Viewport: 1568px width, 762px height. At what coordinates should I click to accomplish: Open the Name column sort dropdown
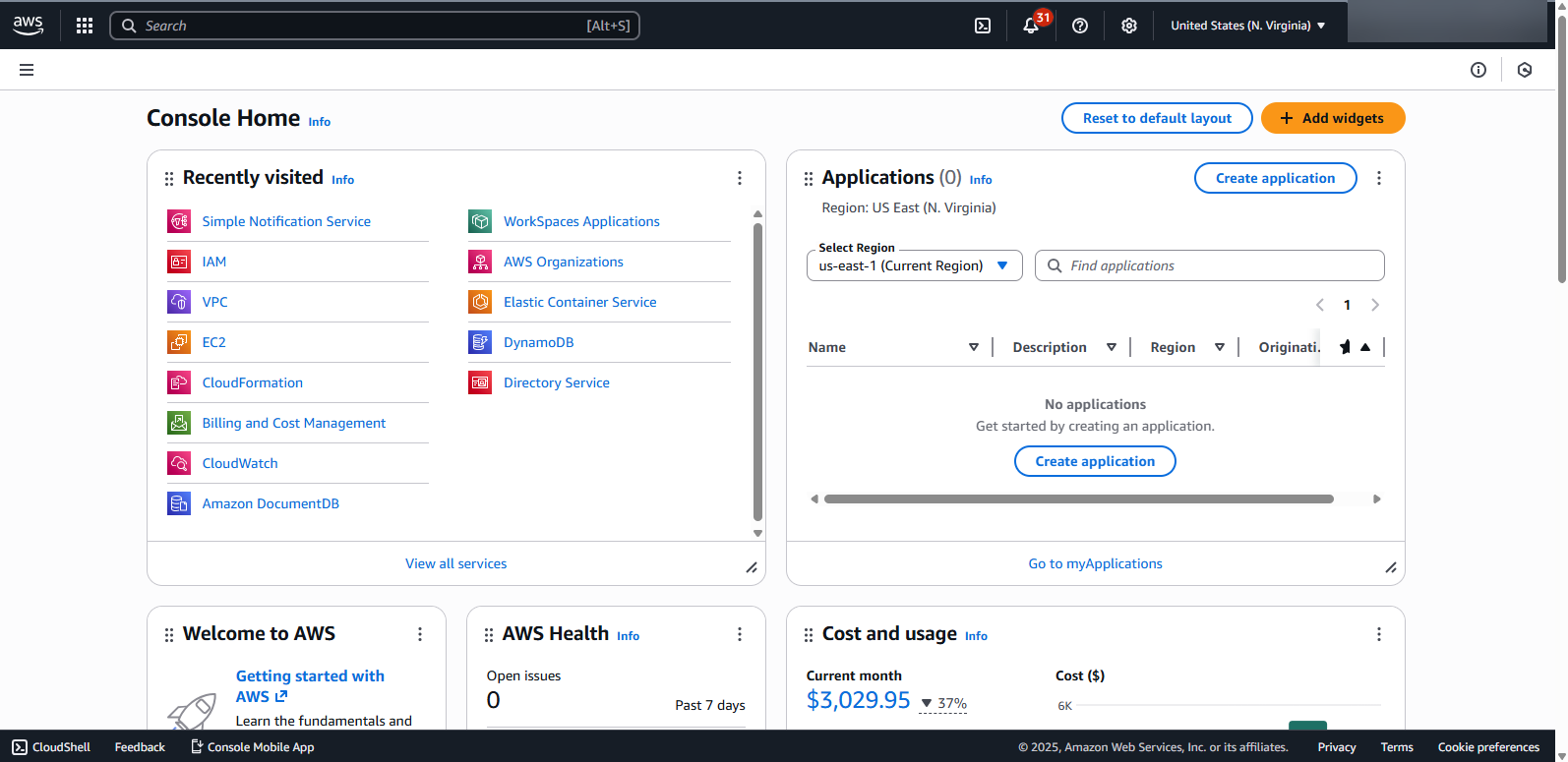click(973, 347)
